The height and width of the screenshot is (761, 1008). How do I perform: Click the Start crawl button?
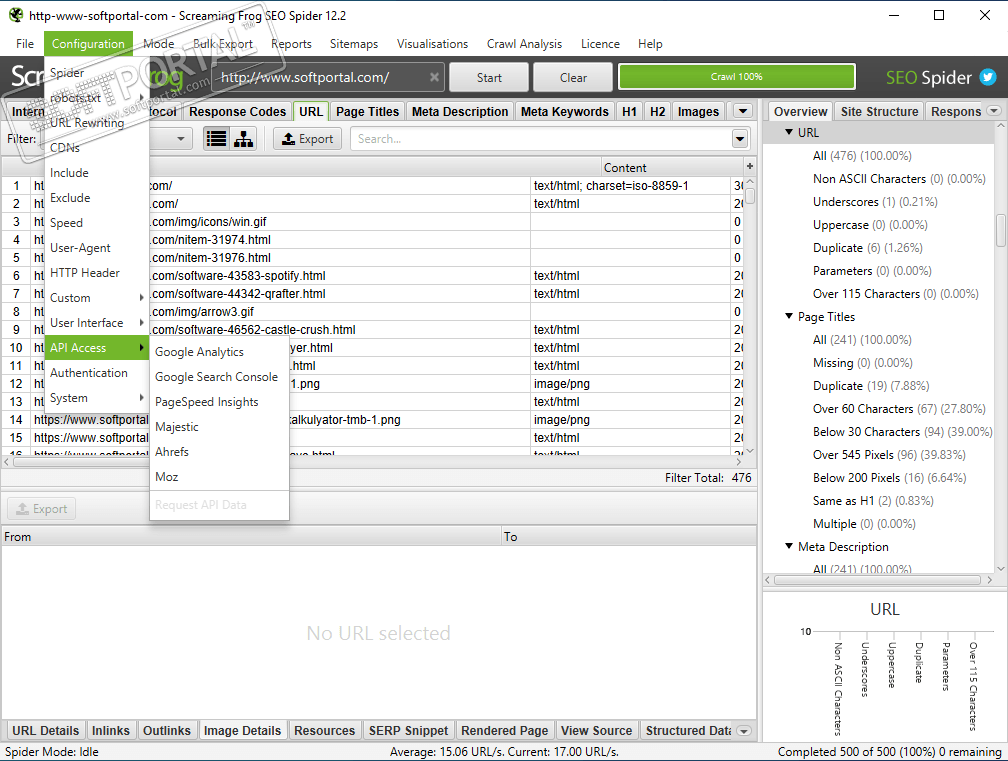pos(489,77)
